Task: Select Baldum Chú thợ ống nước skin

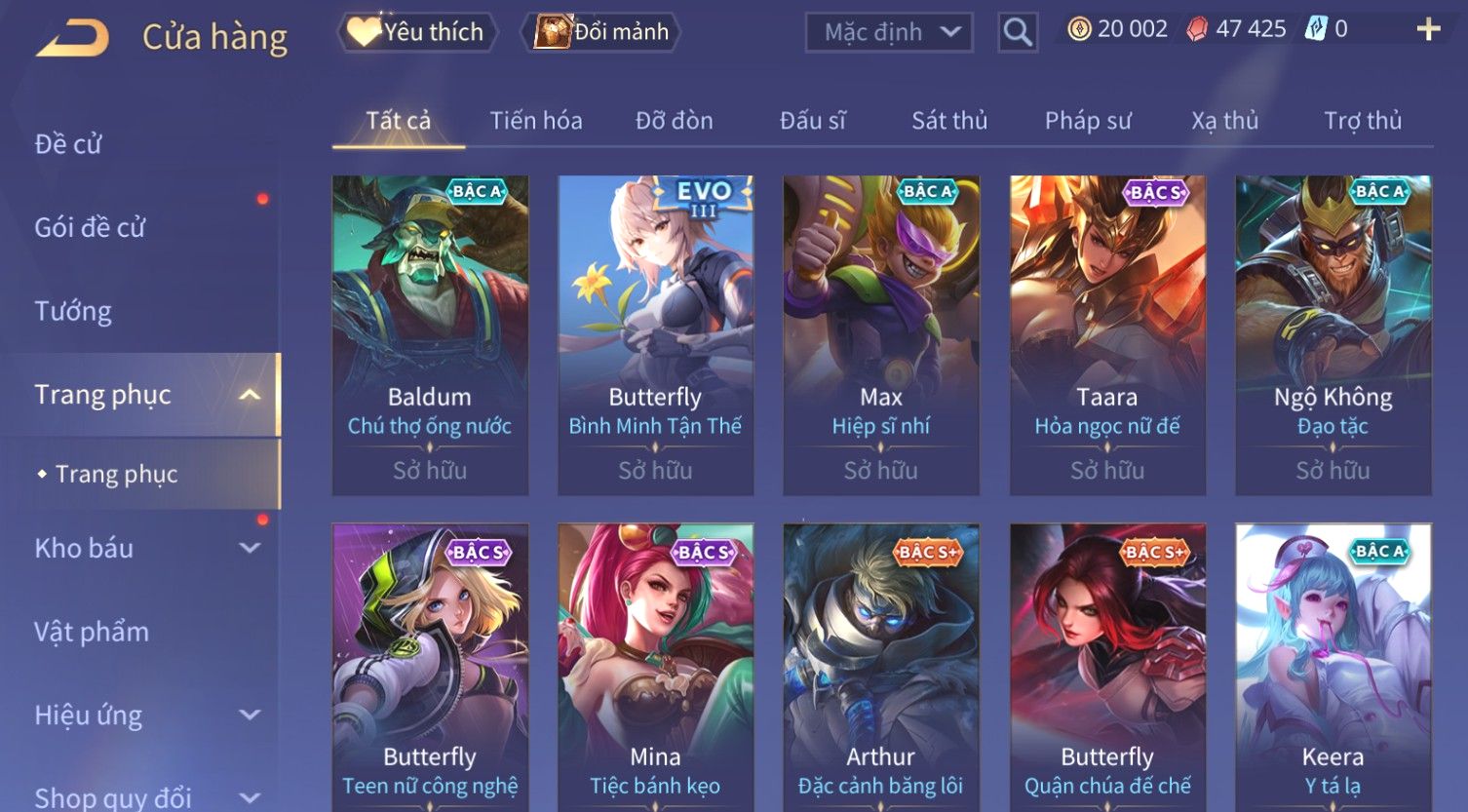Action: click(430, 335)
